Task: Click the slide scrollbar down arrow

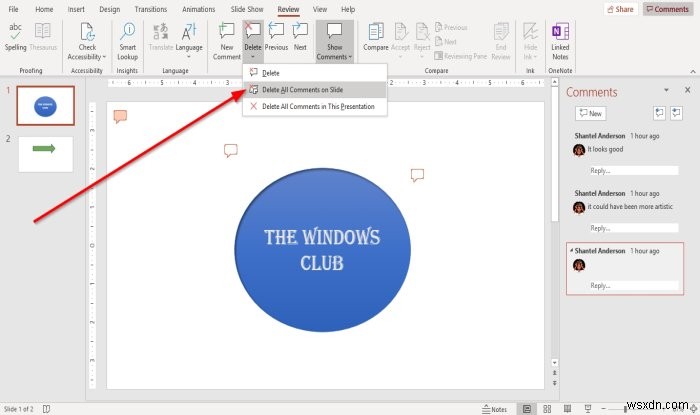Action: (x=554, y=363)
